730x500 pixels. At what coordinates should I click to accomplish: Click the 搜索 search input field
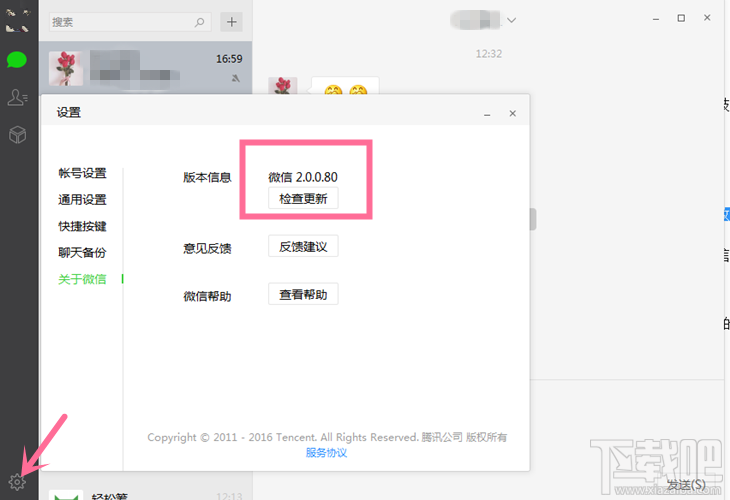point(130,22)
